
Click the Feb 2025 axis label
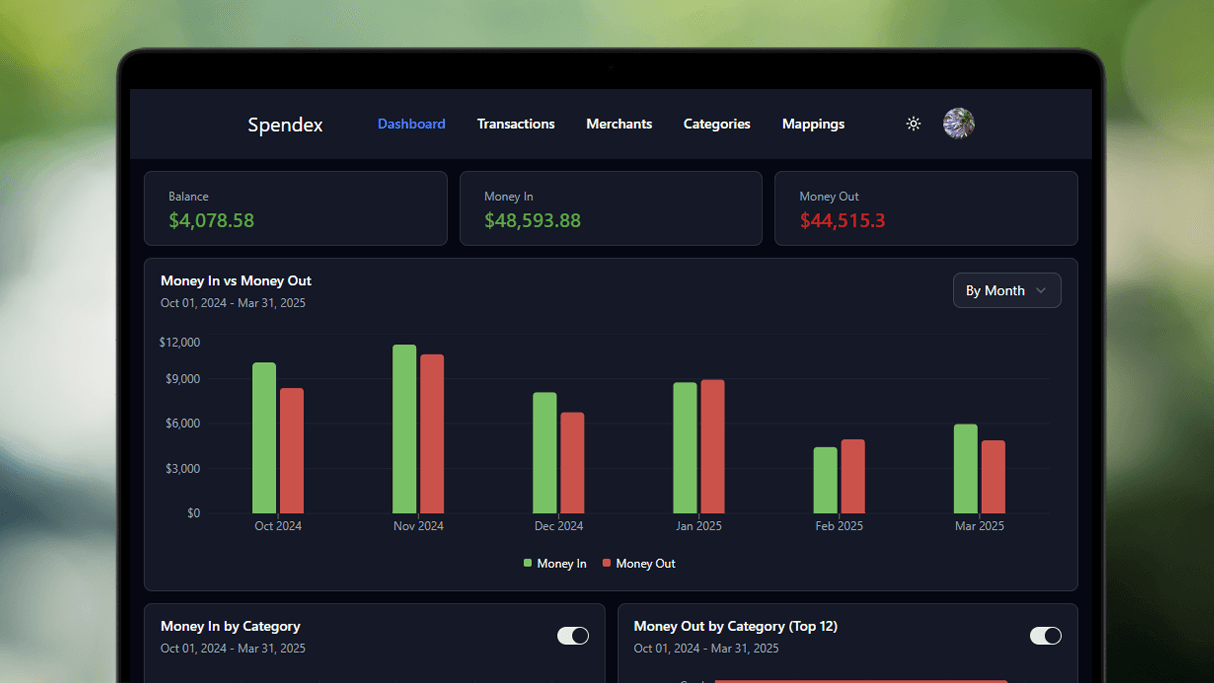tap(839, 526)
